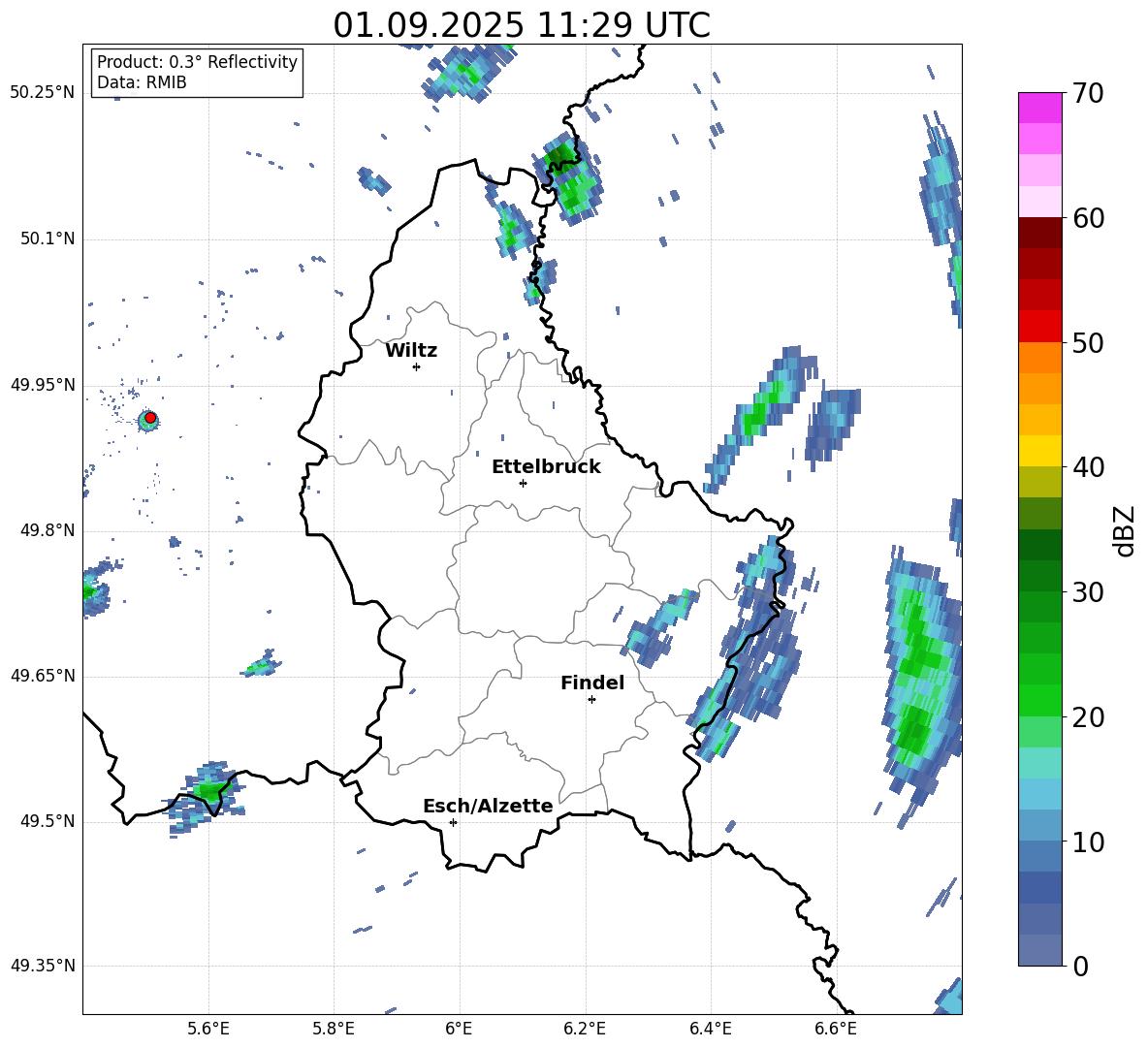The height and width of the screenshot is (1048, 1148).
Task: Click the 10 dBZ colorbar tick label
Action: [1087, 842]
